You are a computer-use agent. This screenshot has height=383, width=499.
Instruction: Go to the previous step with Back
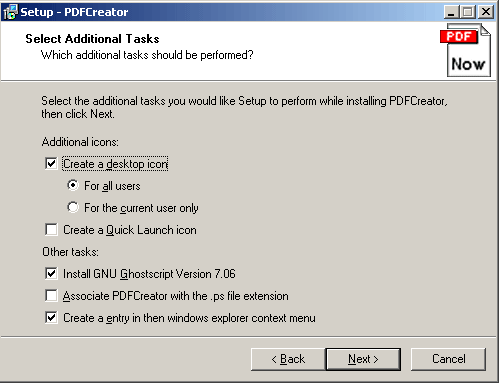click(288, 359)
